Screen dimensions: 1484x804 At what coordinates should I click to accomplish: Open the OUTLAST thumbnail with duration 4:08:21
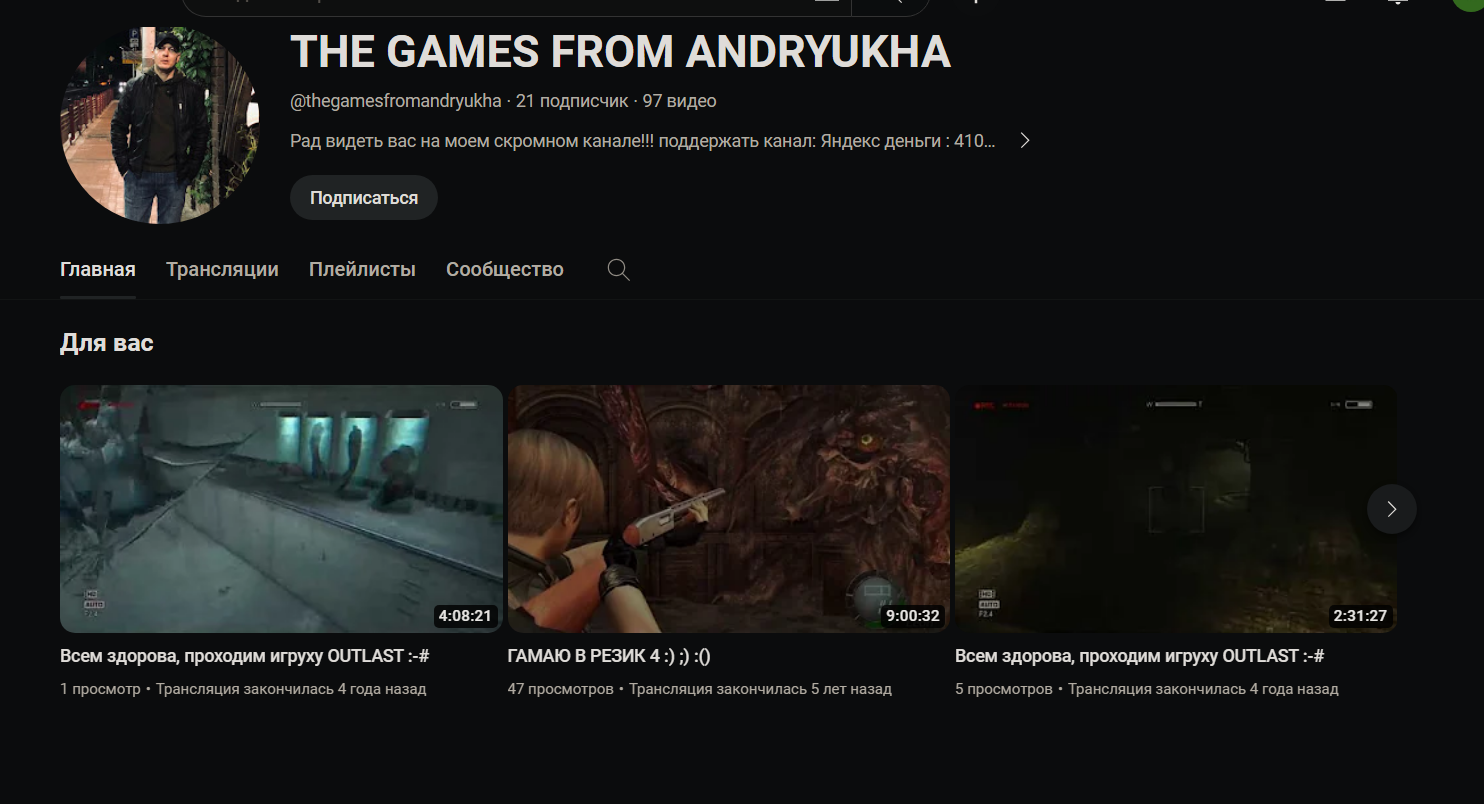[x=281, y=509]
